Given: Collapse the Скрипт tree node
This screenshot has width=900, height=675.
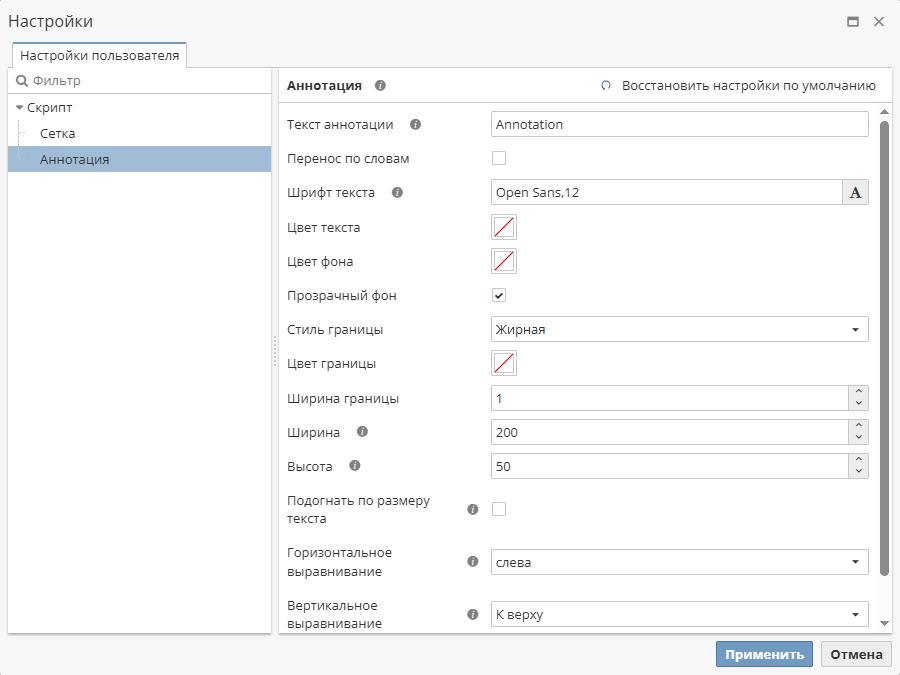Looking at the screenshot, I should (20, 108).
